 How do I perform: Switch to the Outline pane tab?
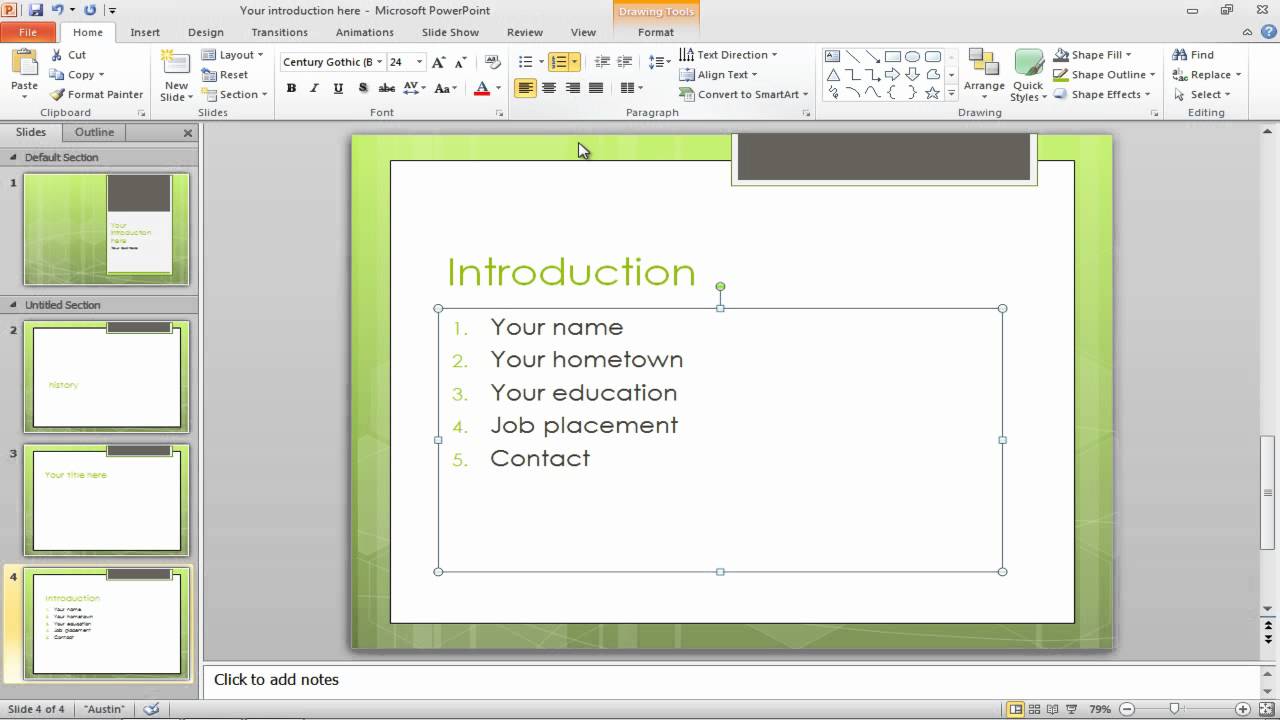coord(95,132)
